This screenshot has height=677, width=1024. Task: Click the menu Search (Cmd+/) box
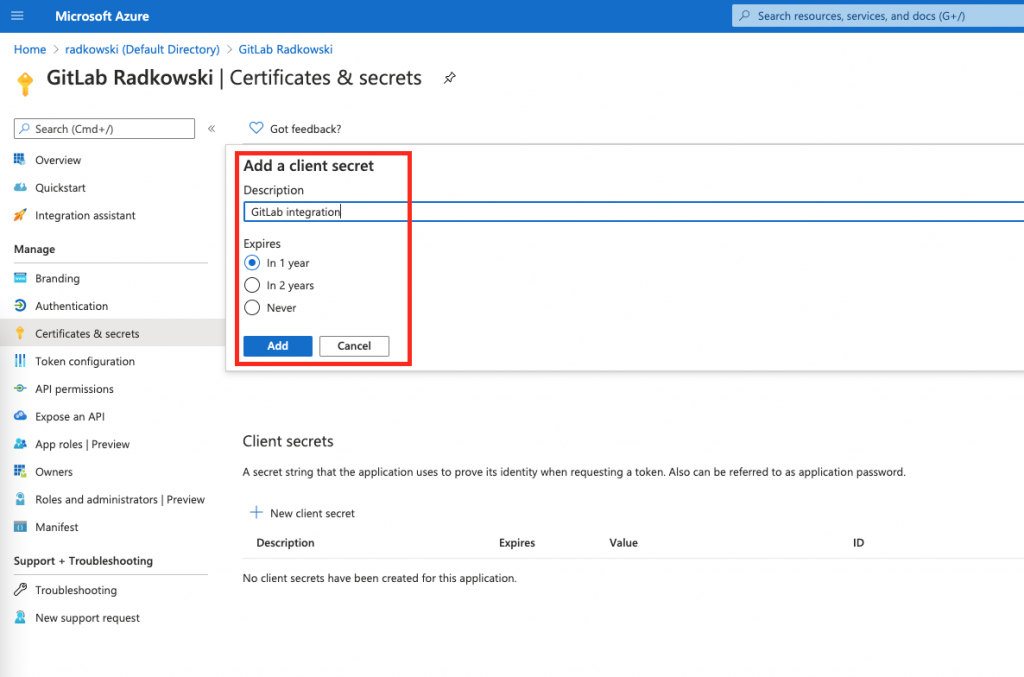[x=104, y=129]
